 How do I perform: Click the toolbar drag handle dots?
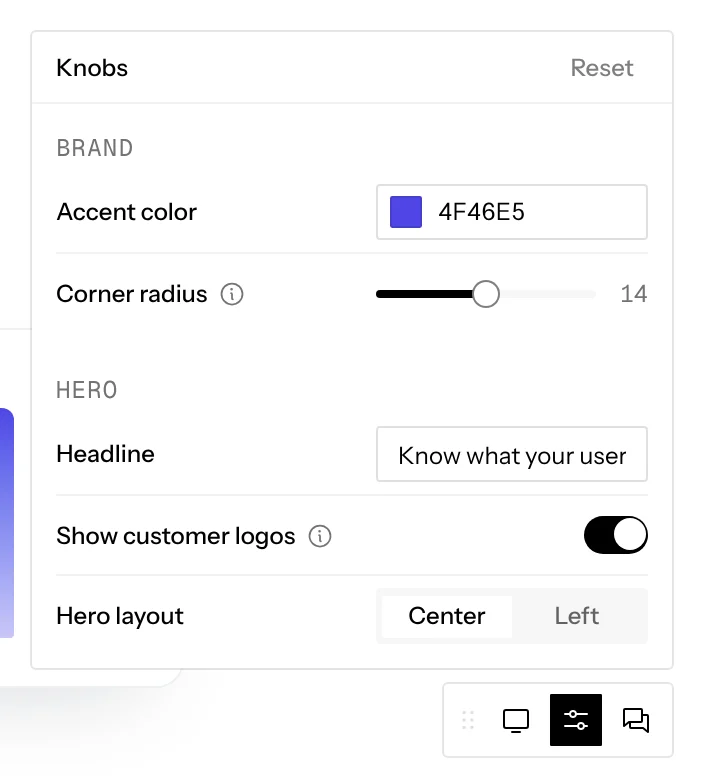pos(468,720)
